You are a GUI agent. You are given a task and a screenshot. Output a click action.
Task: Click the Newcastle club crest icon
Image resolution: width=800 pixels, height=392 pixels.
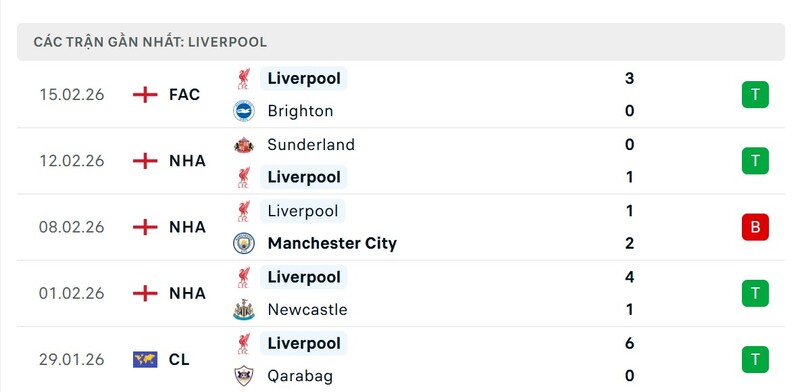[x=244, y=310]
